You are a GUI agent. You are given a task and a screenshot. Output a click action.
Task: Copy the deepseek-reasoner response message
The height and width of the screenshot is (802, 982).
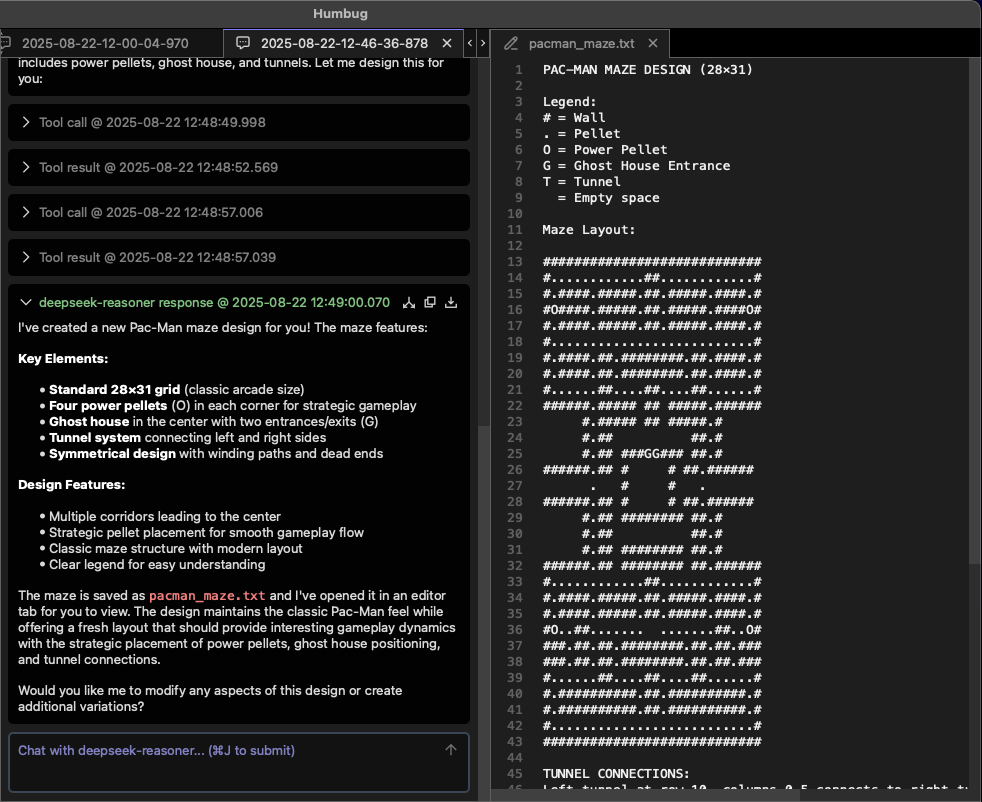(430, 302)
